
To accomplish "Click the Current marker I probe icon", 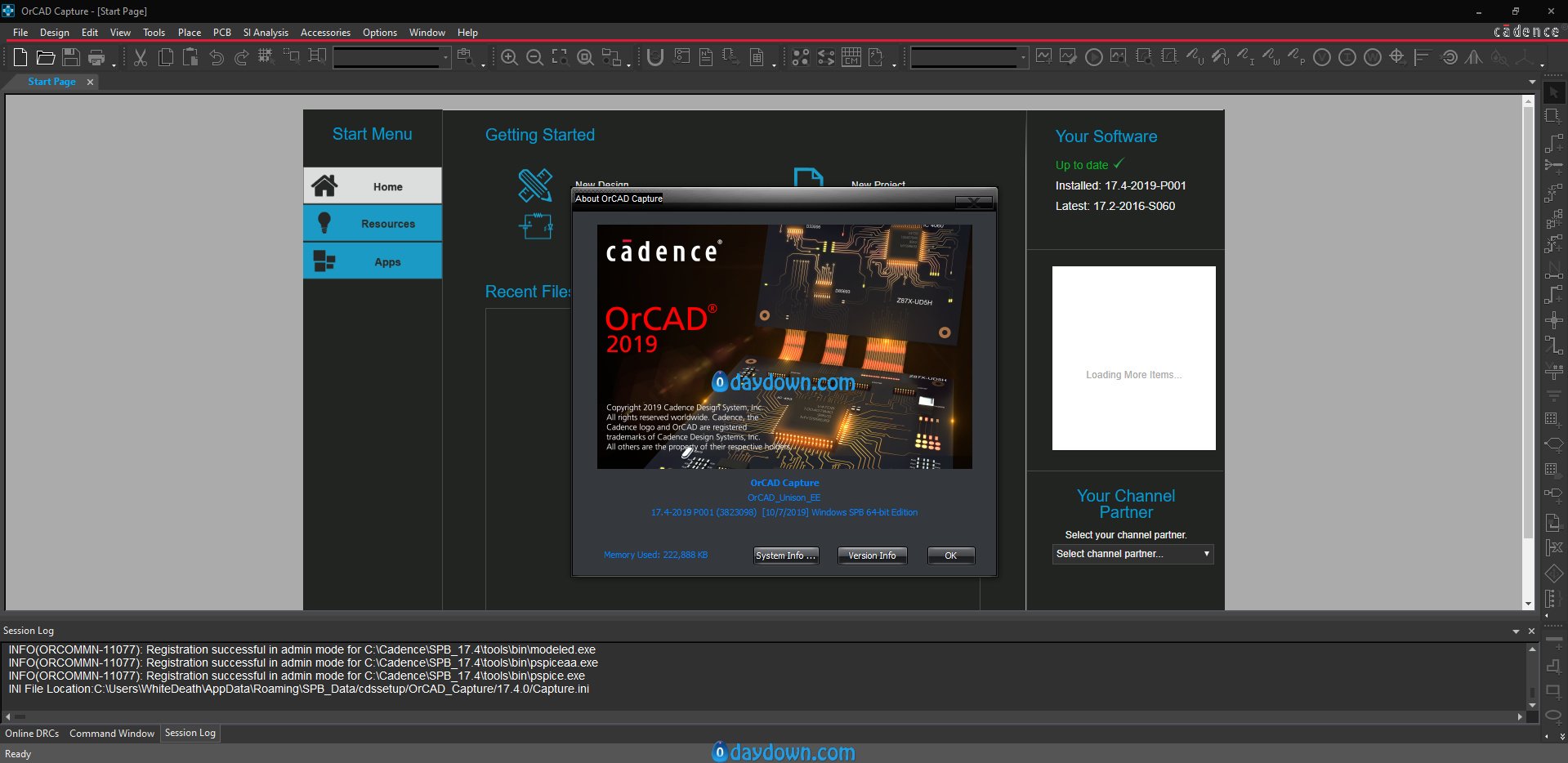I will 1245,57.
